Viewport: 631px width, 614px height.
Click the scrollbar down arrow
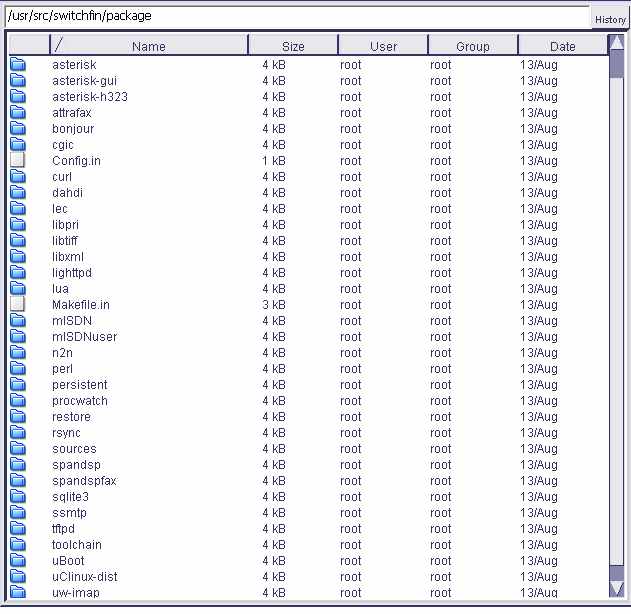(x=617, y=589)
